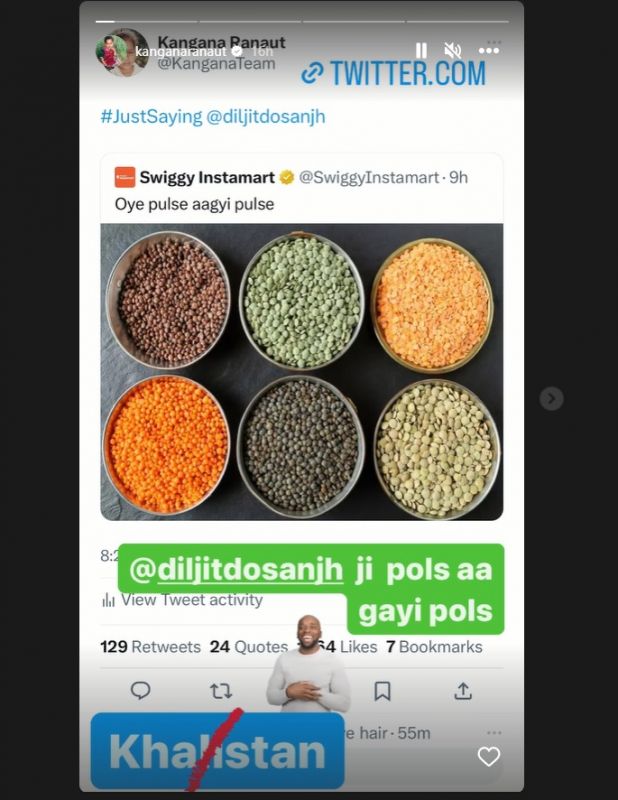Click the Swiggy Instamart account name
Viewport: 618px width, 800px height.
tap(207, 177)
